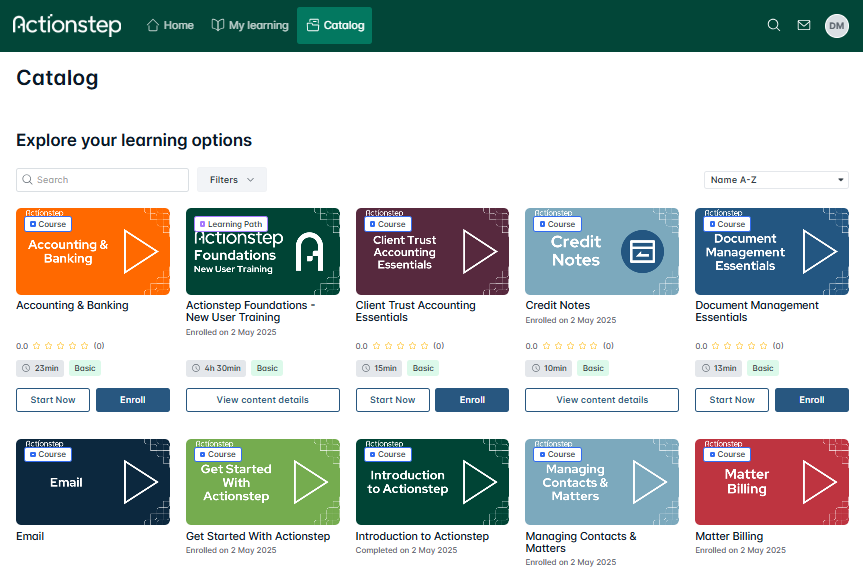The width and height of the screenshot is (863, 569).
Task: Click the Get Started With Actionstep title
Action: (258, 537)
